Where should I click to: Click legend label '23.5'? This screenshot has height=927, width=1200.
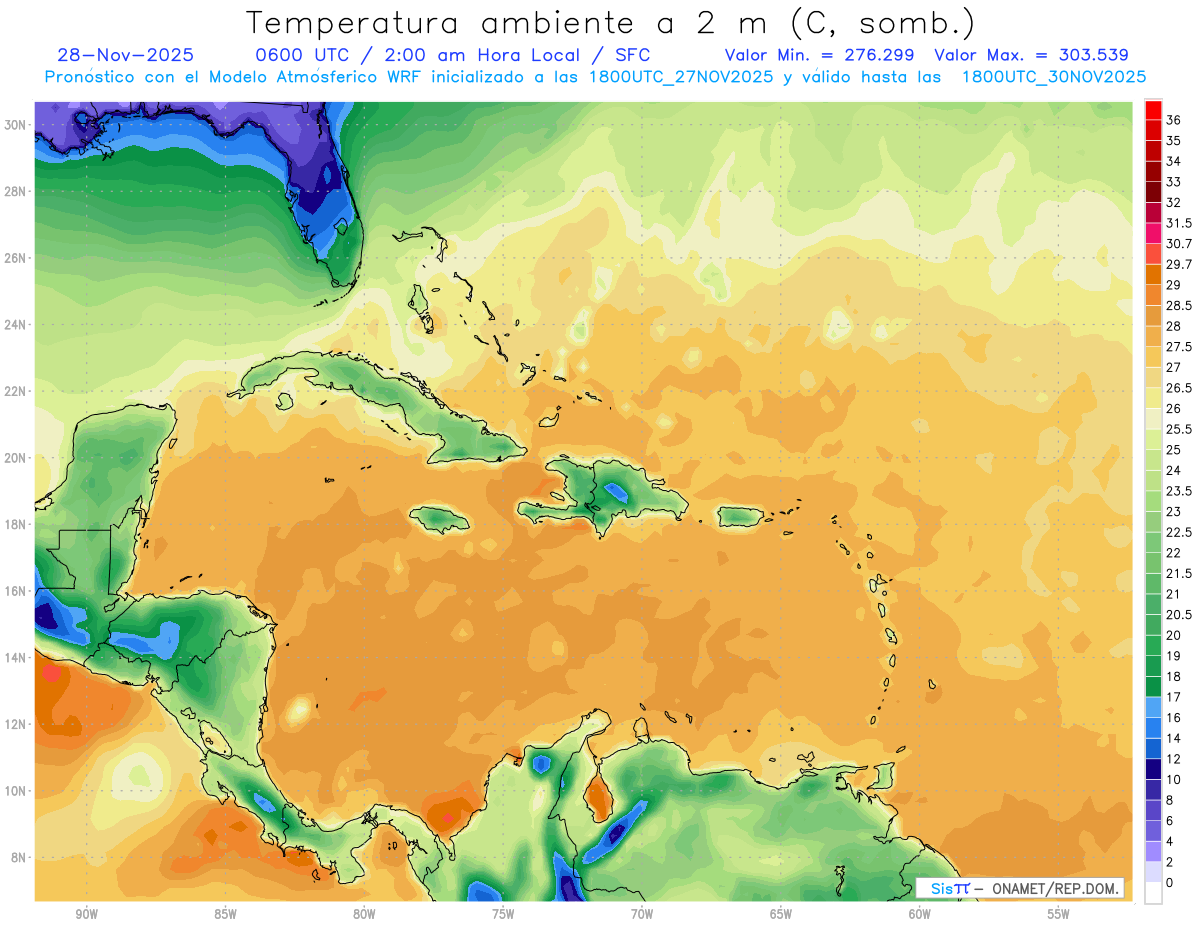[1179, 491]
